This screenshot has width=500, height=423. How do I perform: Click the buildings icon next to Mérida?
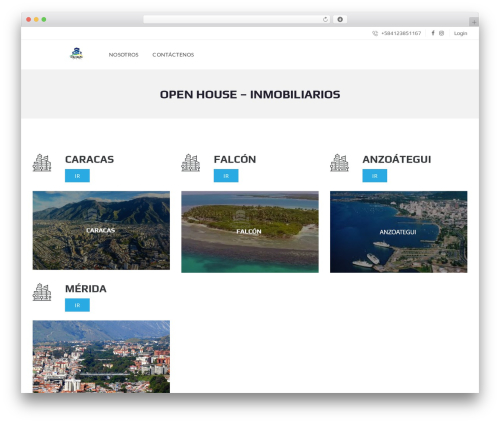click(42, 292)
